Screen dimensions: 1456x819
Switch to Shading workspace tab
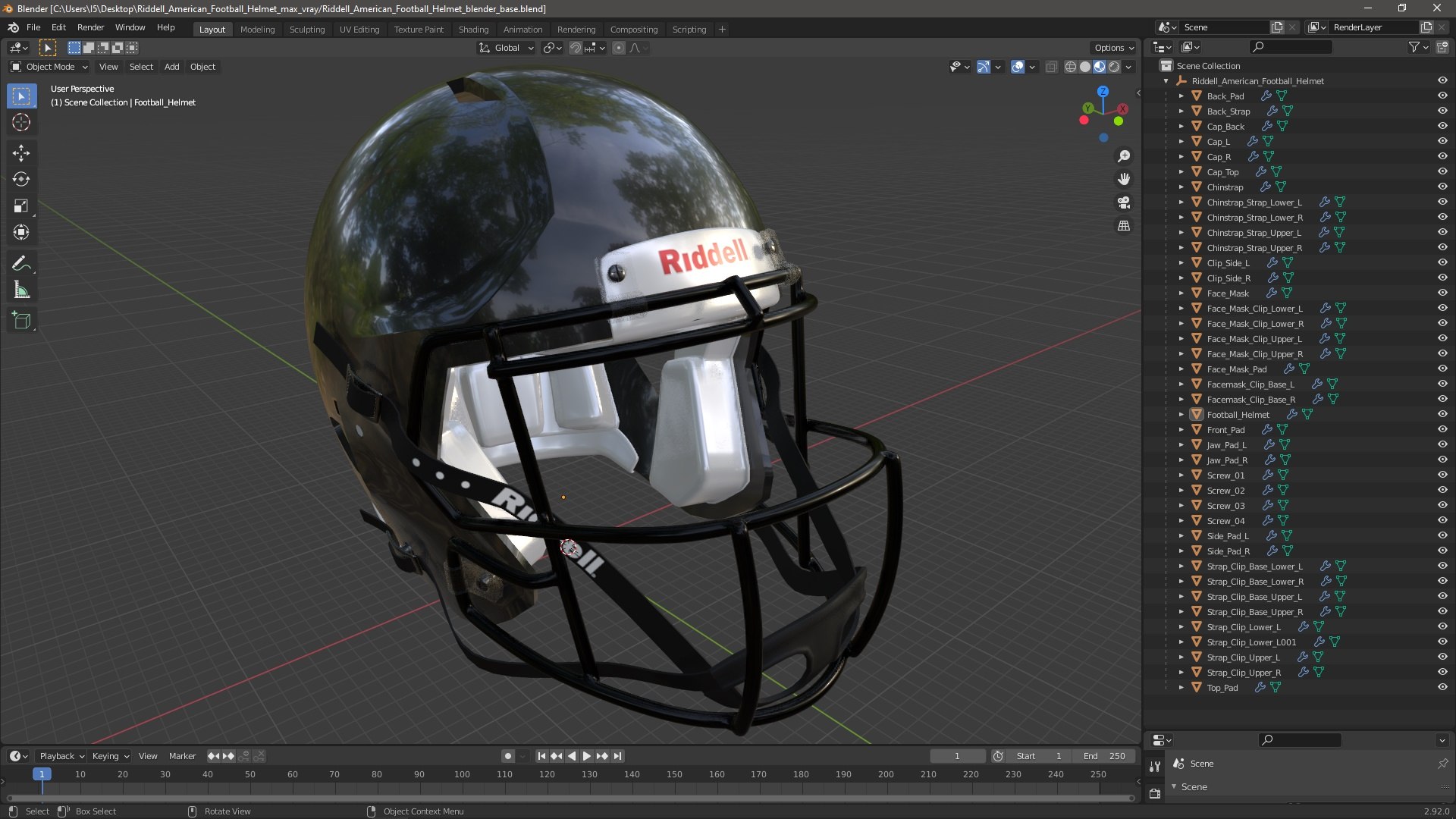point(473,30)
